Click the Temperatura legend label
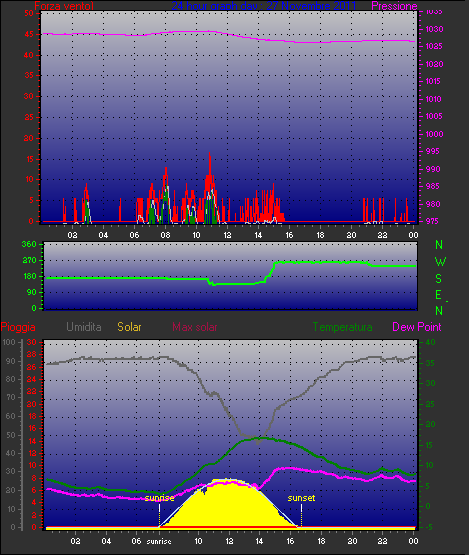 pyautogui.click(x=342, y=327)
